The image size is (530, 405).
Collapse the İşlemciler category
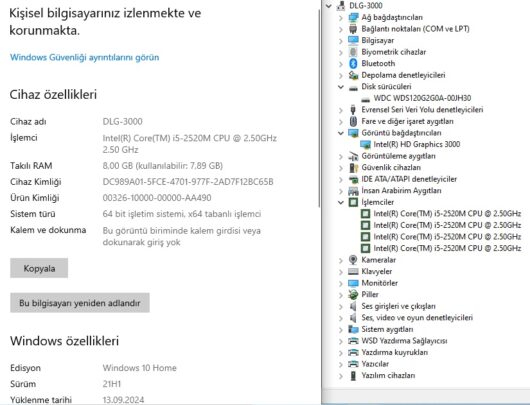[x=341, y=202]
